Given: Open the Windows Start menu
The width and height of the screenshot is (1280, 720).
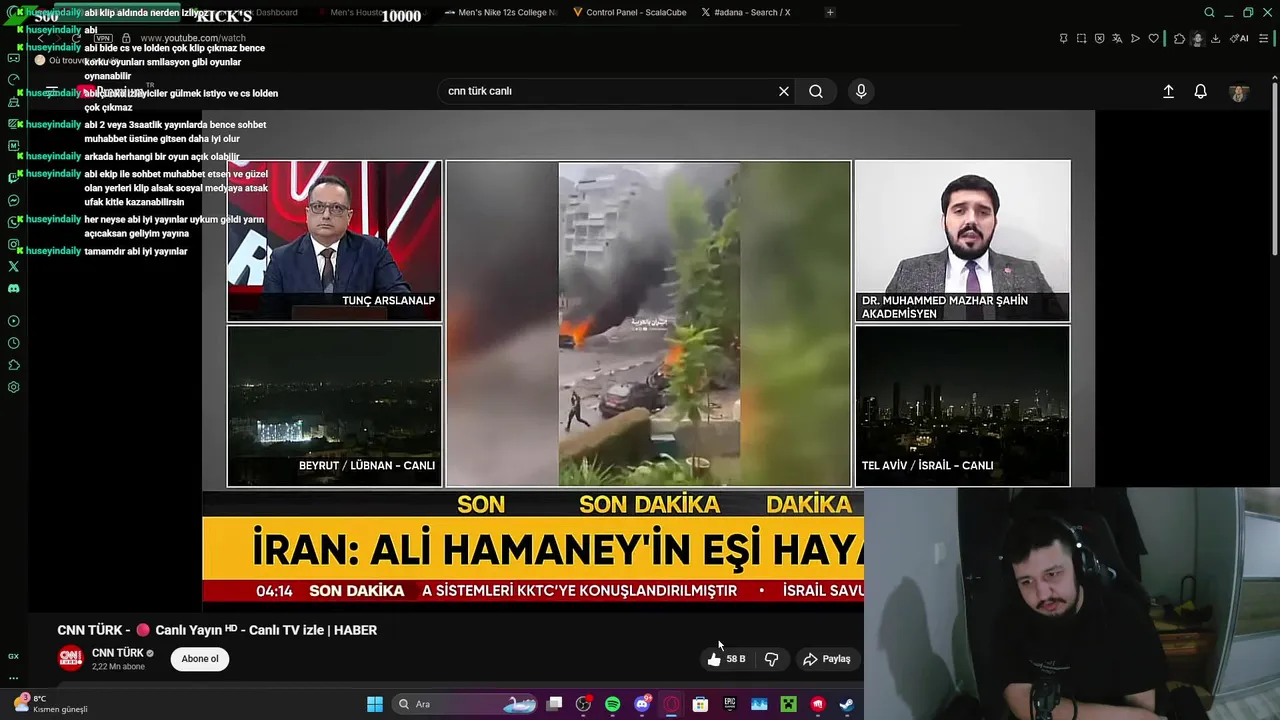Looking at the screenshot, I should click(374, 704).
